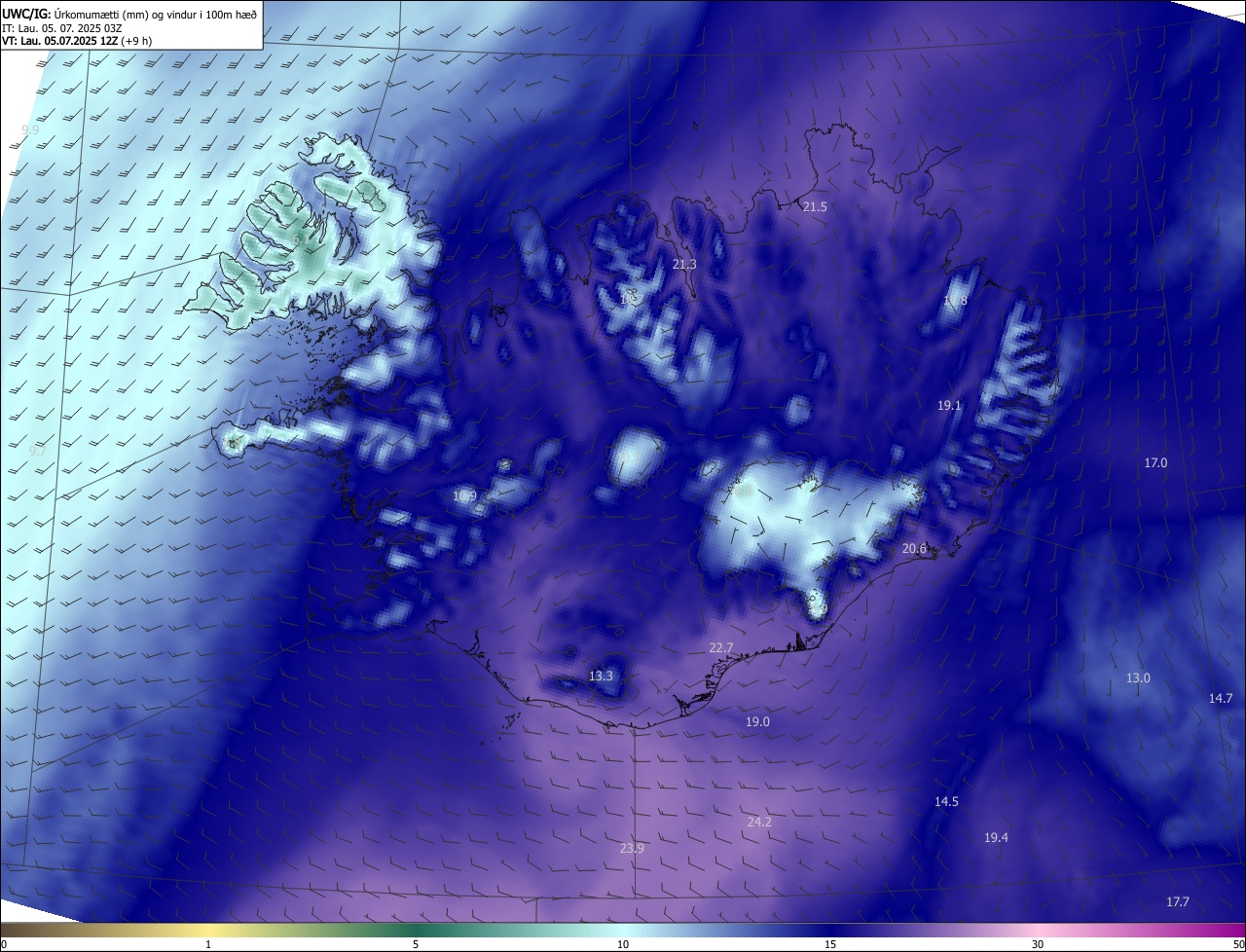1246x952 pixels.
Task: Click the 19.0 value label on the map
Action: (x=757, y=722)
